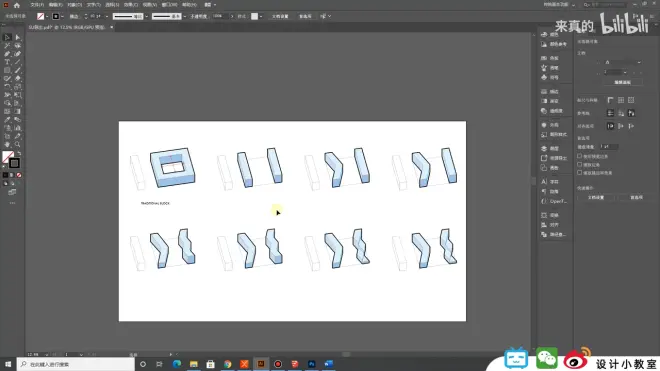Click Edit Artboards button in Properties
The width and height of the screenshot is (660, 371).
click(623, 83)
